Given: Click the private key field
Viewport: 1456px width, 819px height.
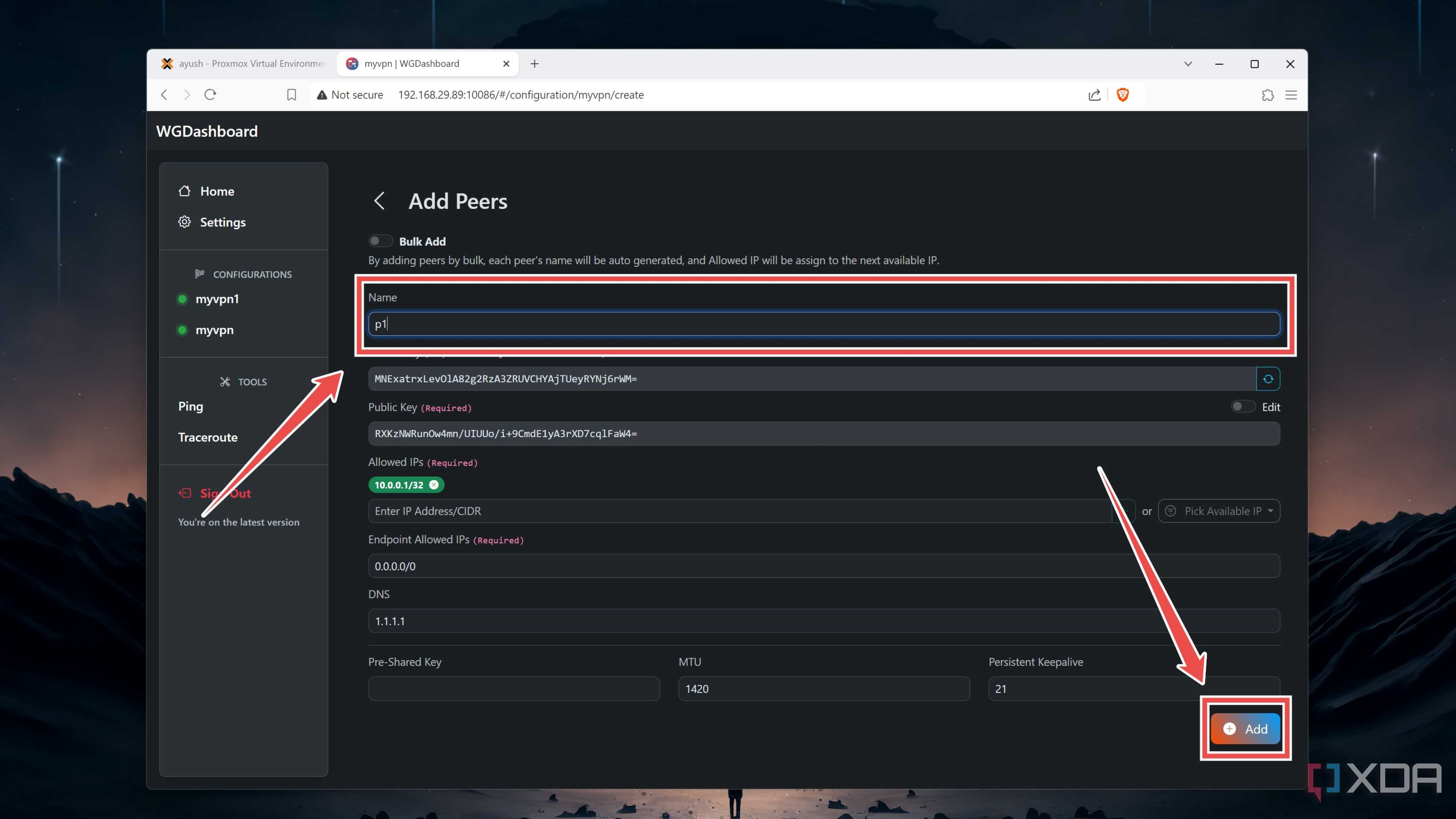Looking at the screenshot, I should tap(812, 379).
